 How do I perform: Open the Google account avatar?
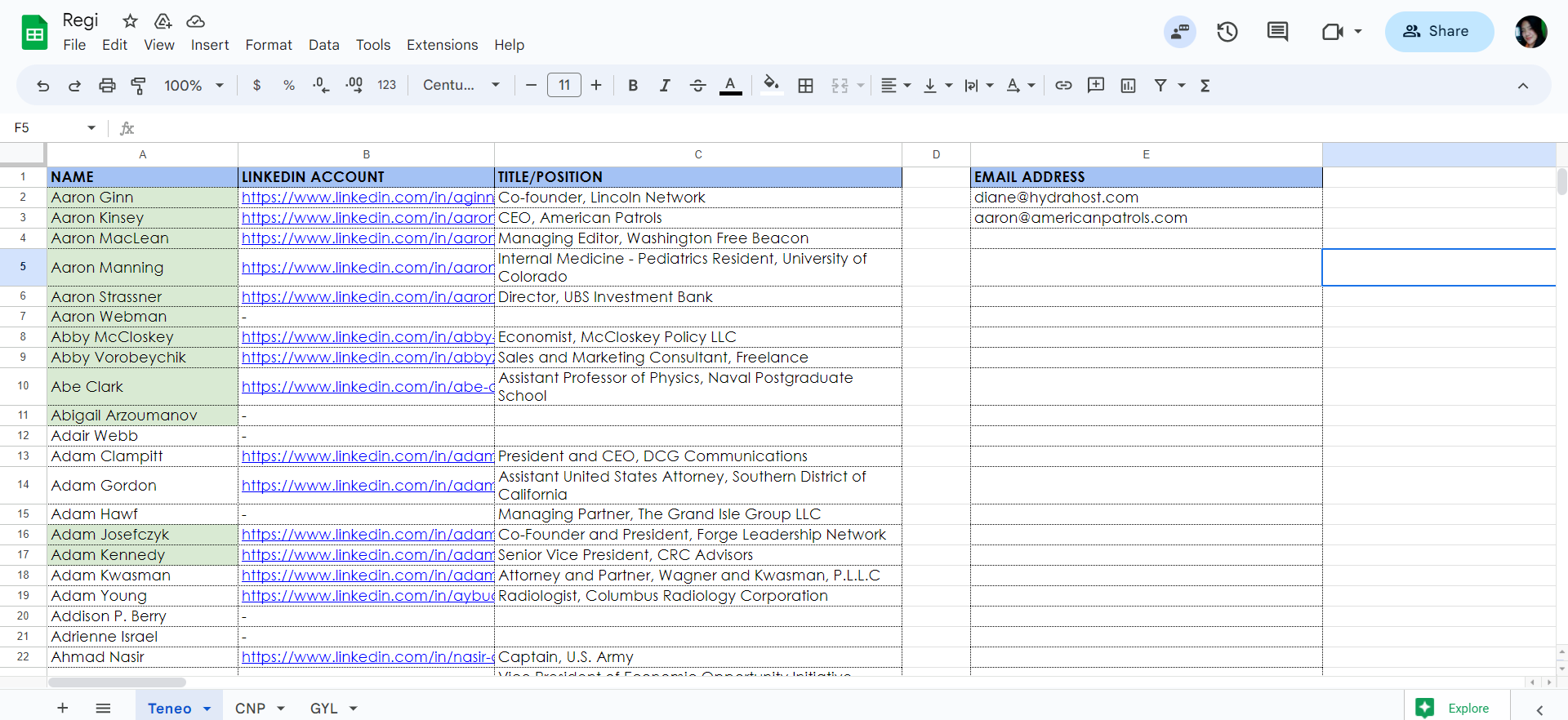click(x=1531, y=32)
